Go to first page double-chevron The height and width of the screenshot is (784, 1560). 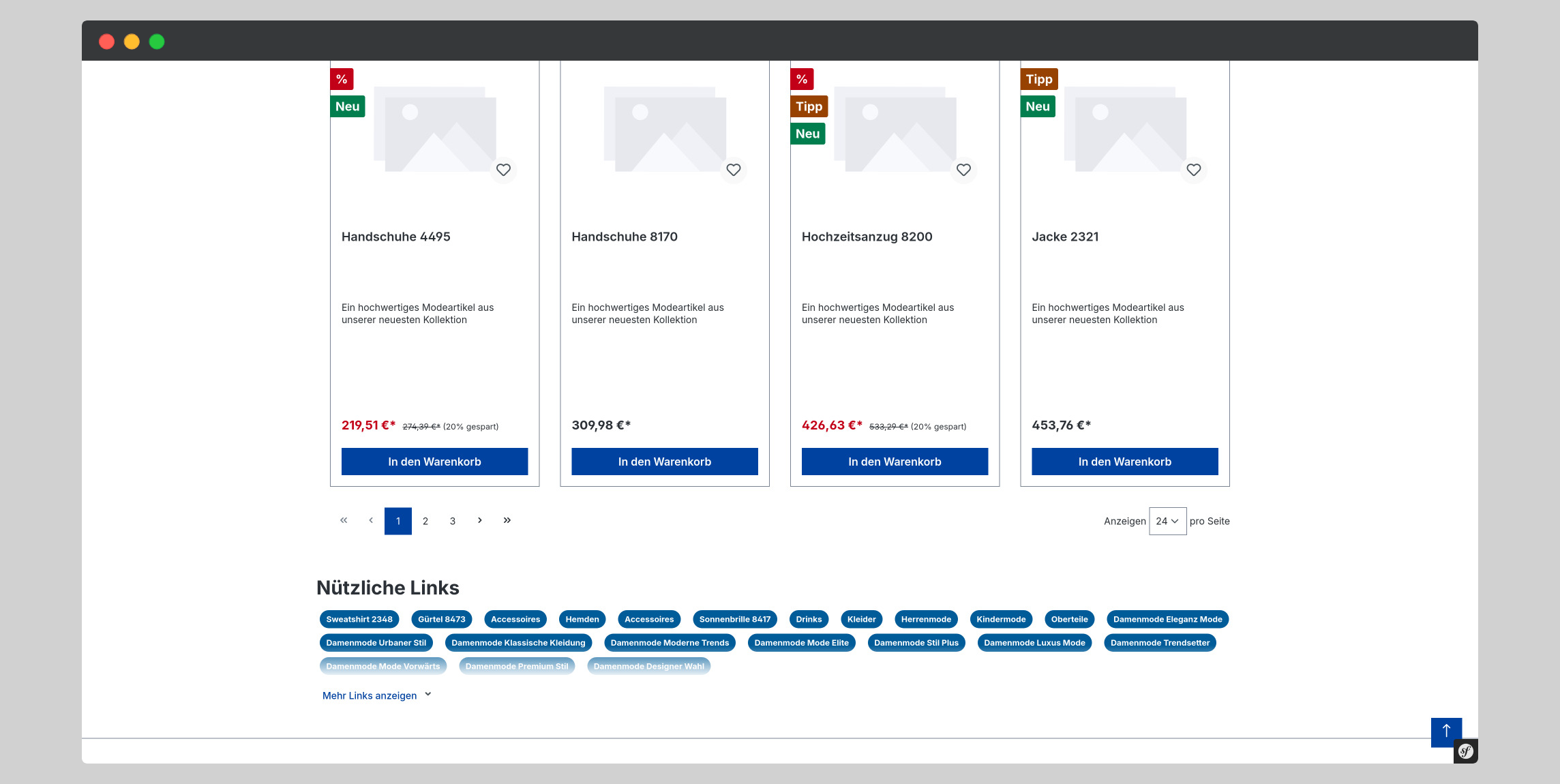tap(344, 521)
